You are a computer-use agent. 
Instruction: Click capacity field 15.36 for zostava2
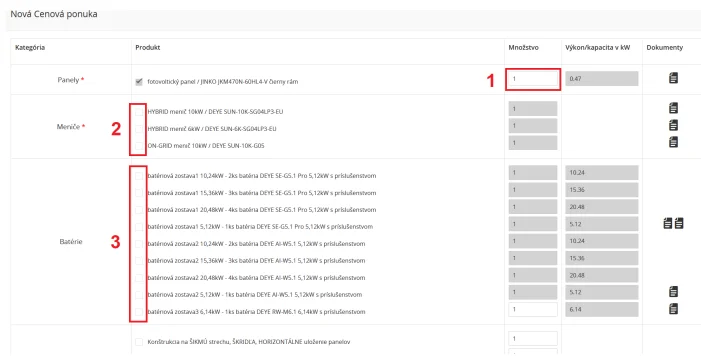602,258
